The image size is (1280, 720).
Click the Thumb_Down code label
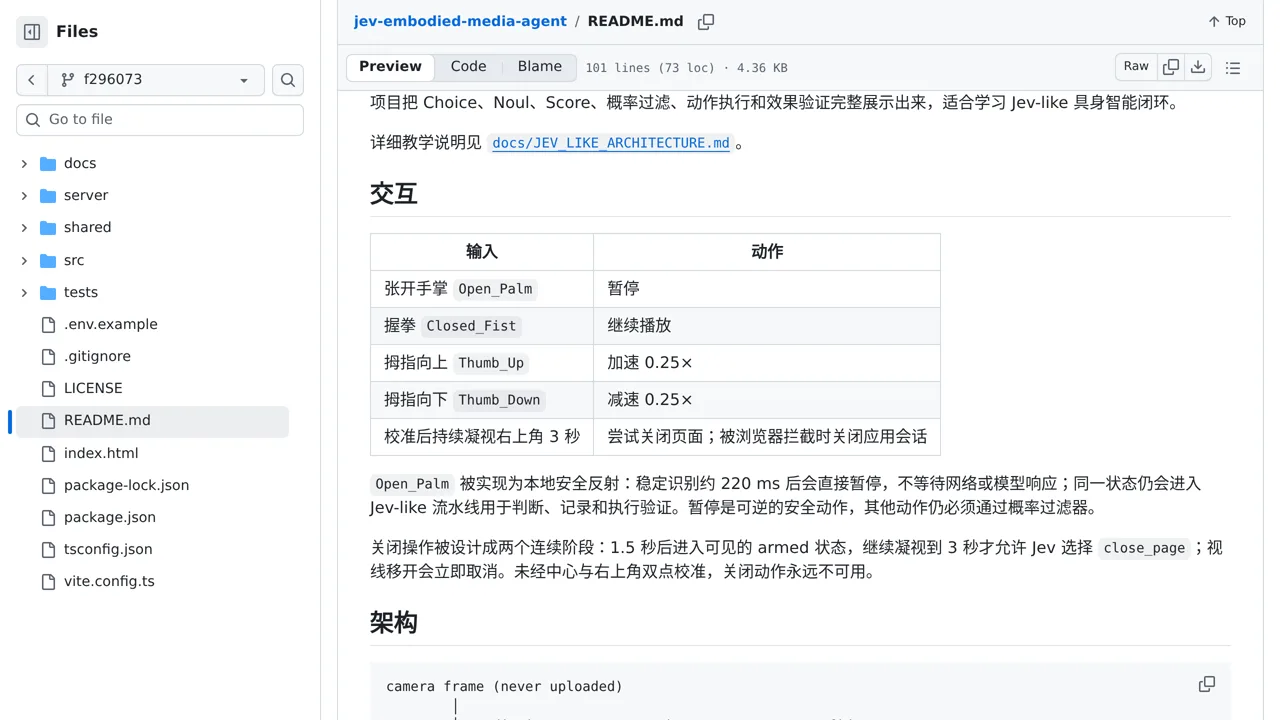tap(499, 400)
